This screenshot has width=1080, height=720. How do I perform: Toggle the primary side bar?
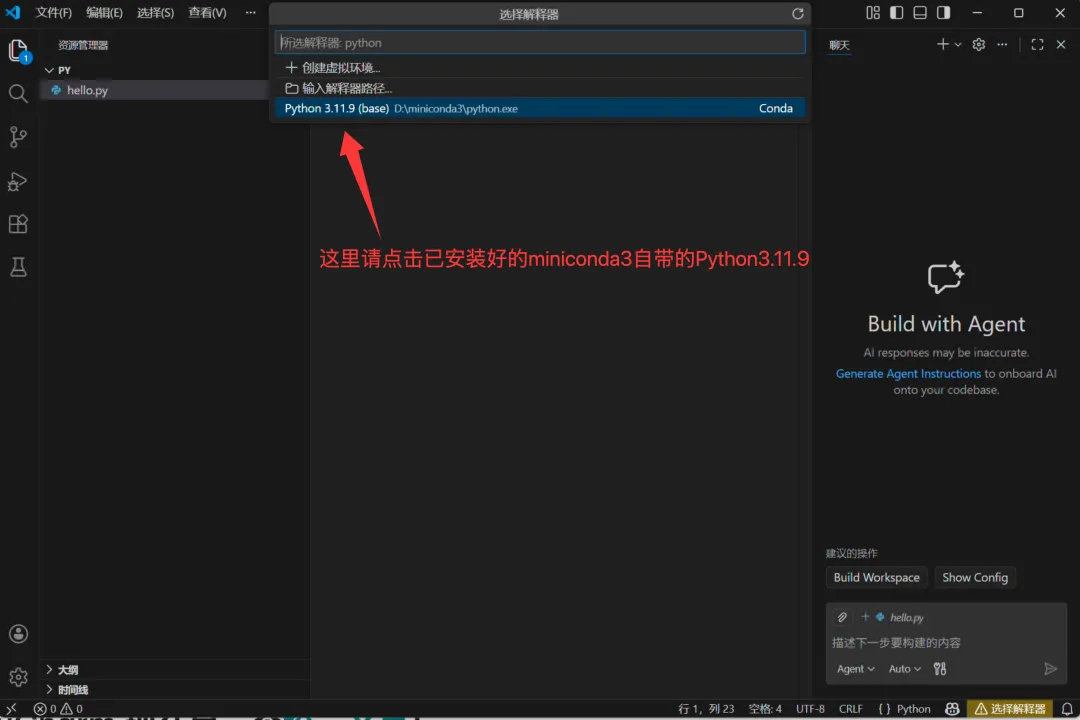[896, 12]
